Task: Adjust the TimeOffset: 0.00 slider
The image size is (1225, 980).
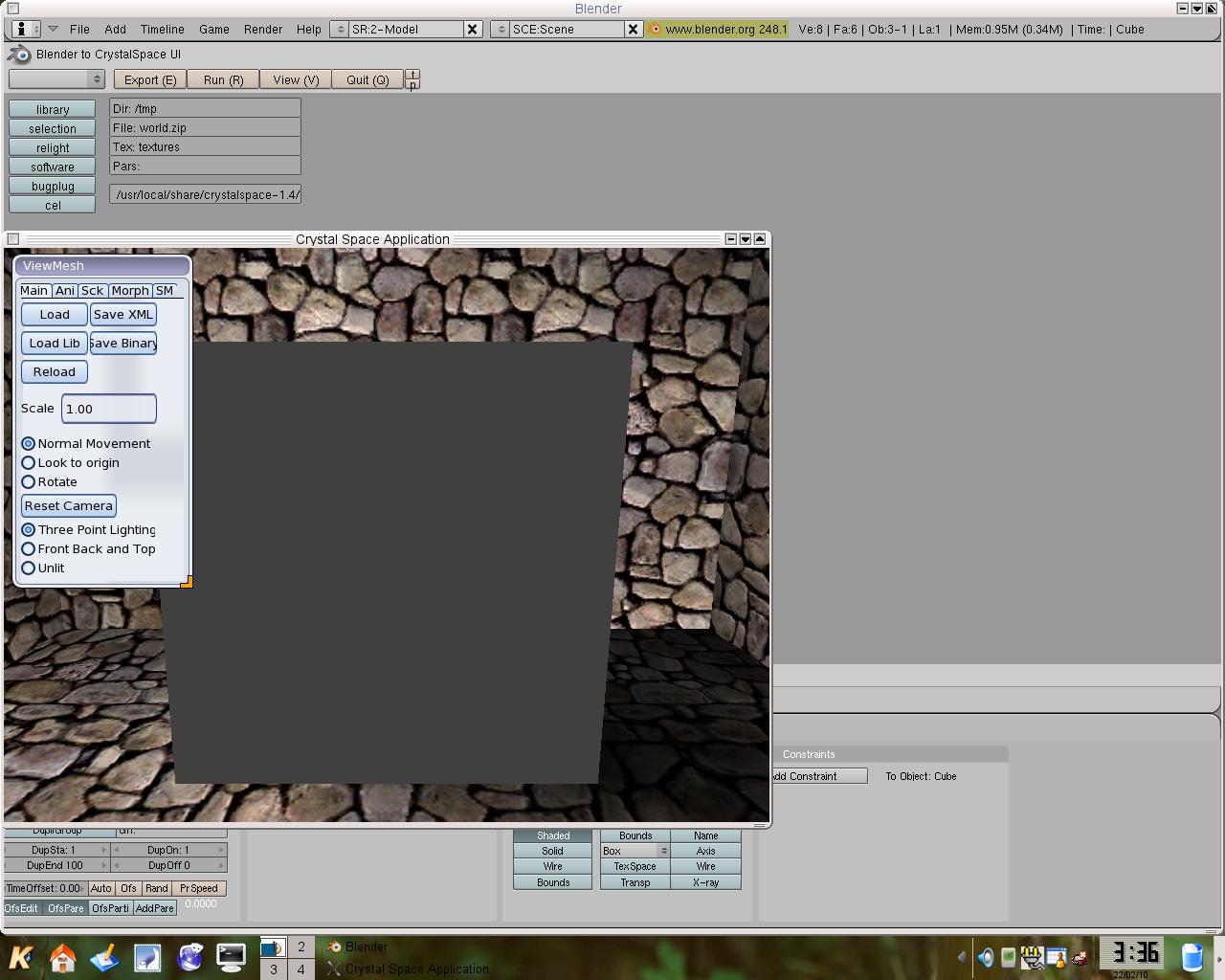Action: coord(44,888)
